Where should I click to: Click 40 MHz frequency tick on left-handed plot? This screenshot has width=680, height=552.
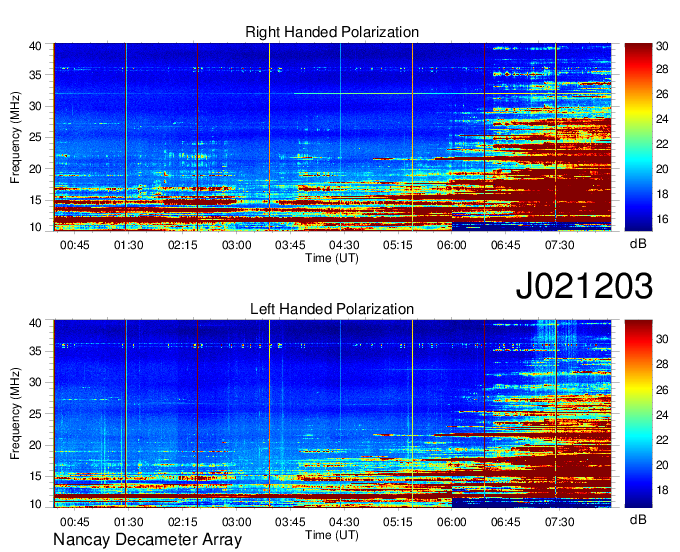pos(35,323)
